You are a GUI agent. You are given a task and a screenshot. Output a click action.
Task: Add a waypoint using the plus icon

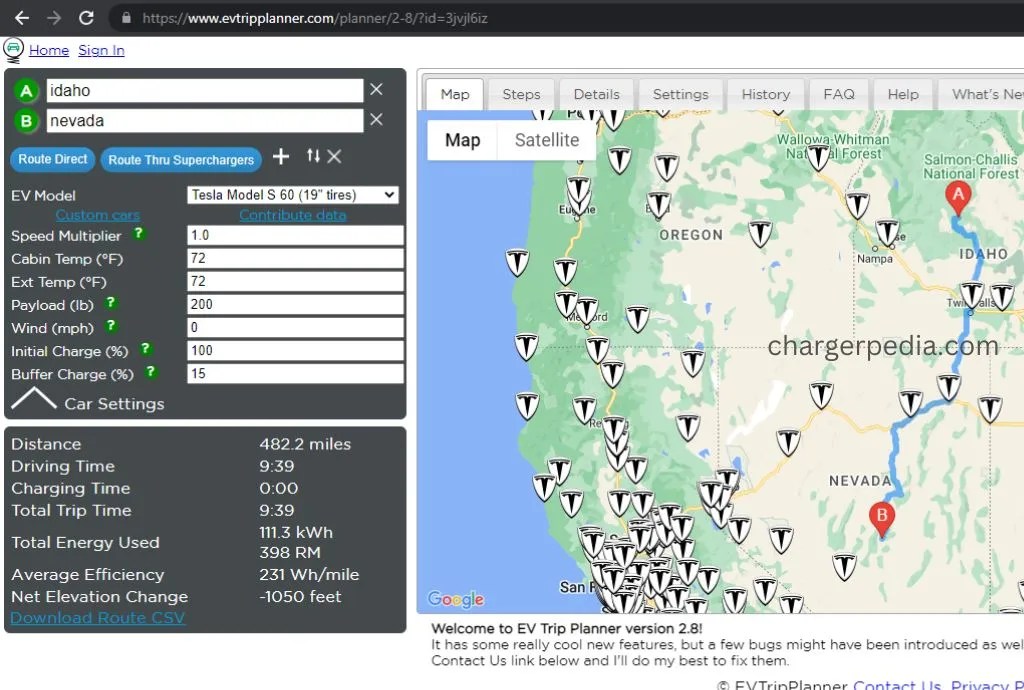point(281,156)
